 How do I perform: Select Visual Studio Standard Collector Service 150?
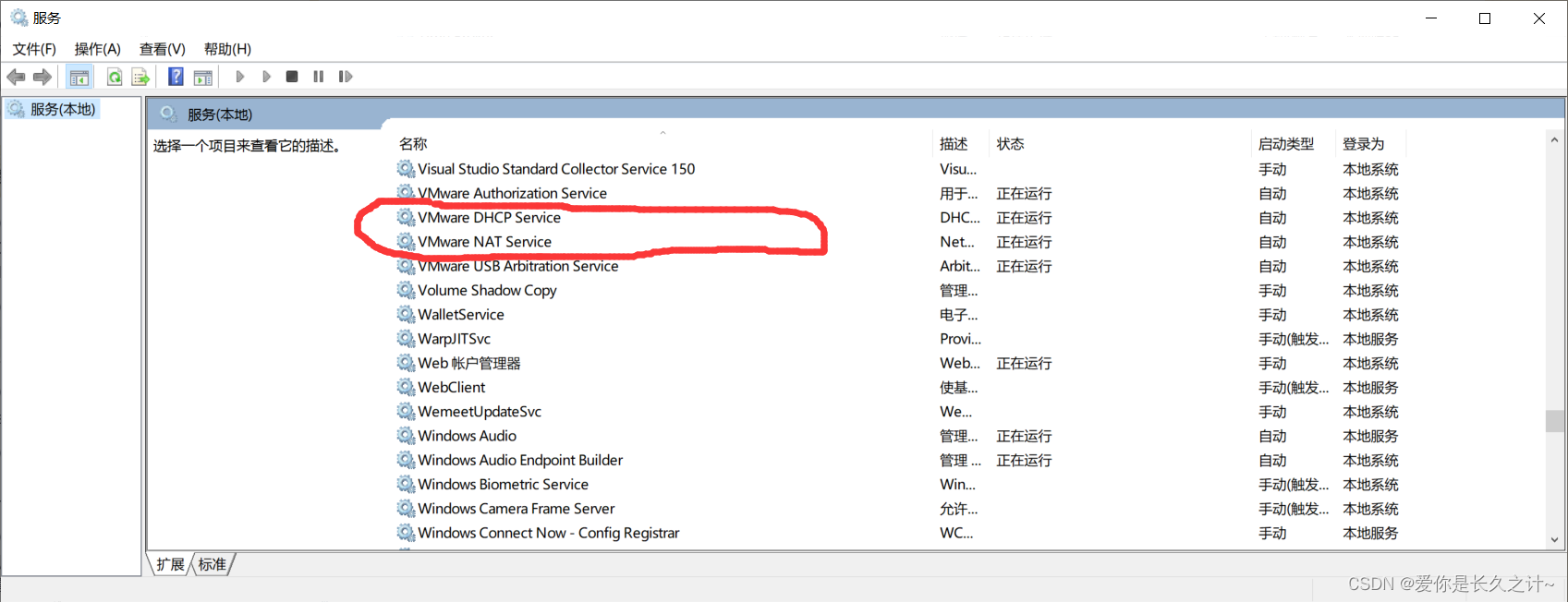(x=556, y=169)
